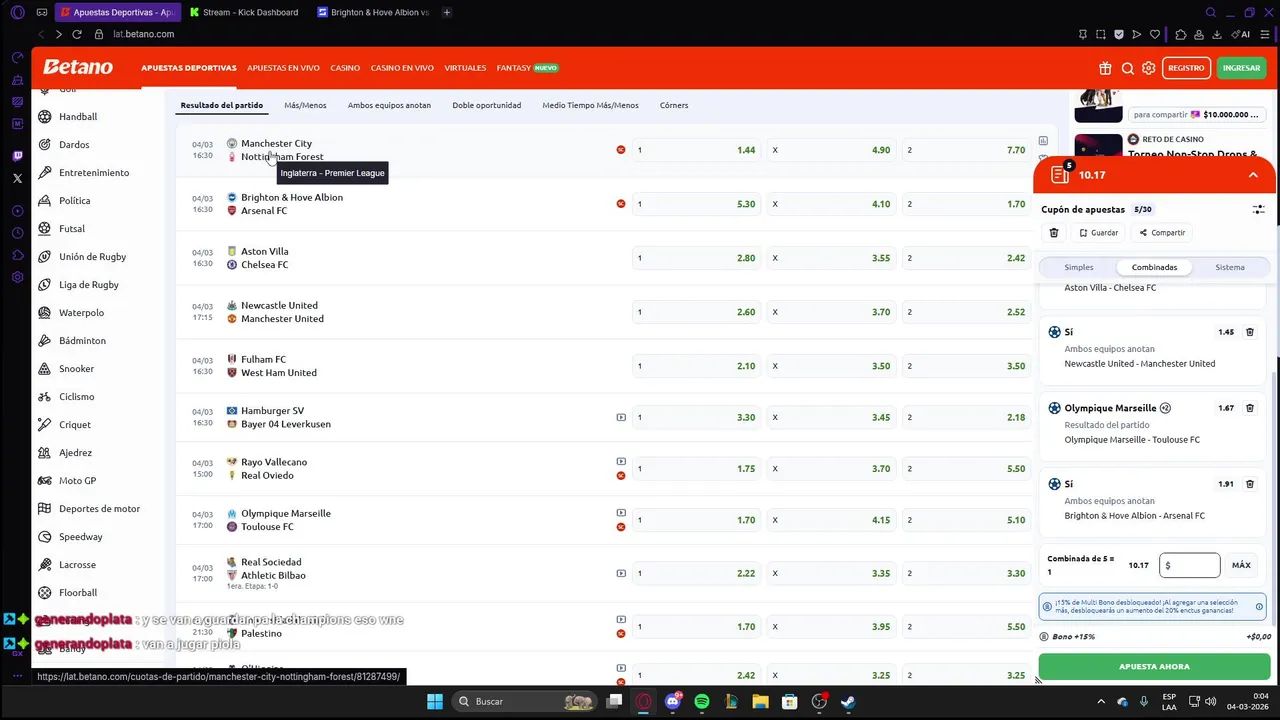Reload the page with browser refresh icon
This screenshot has height=720, width=1280.
pyautogui.click(x=76, y=34)
